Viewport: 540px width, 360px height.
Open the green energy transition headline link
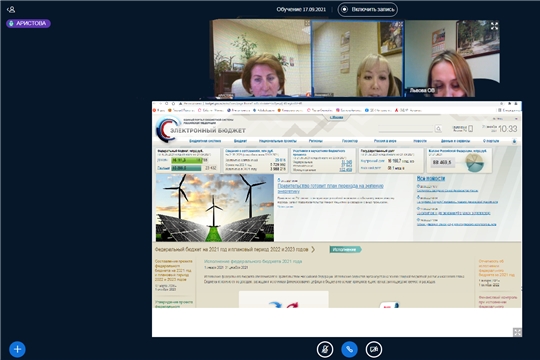pos(330,188)
